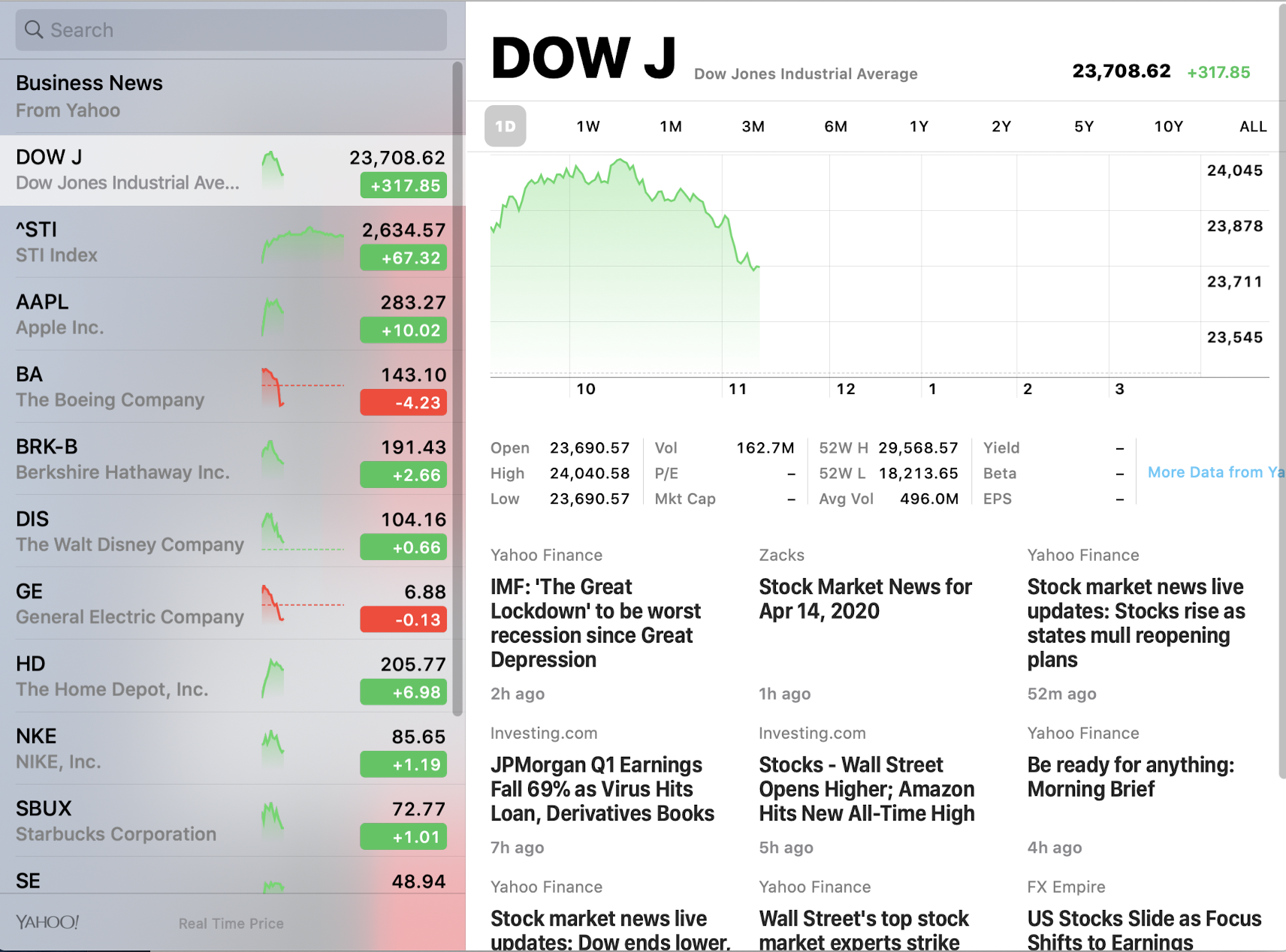The width and height of the screenshot is (1286, 952).
Task: Click the Avg Vol value 496.0M
Action: [929, 499]
